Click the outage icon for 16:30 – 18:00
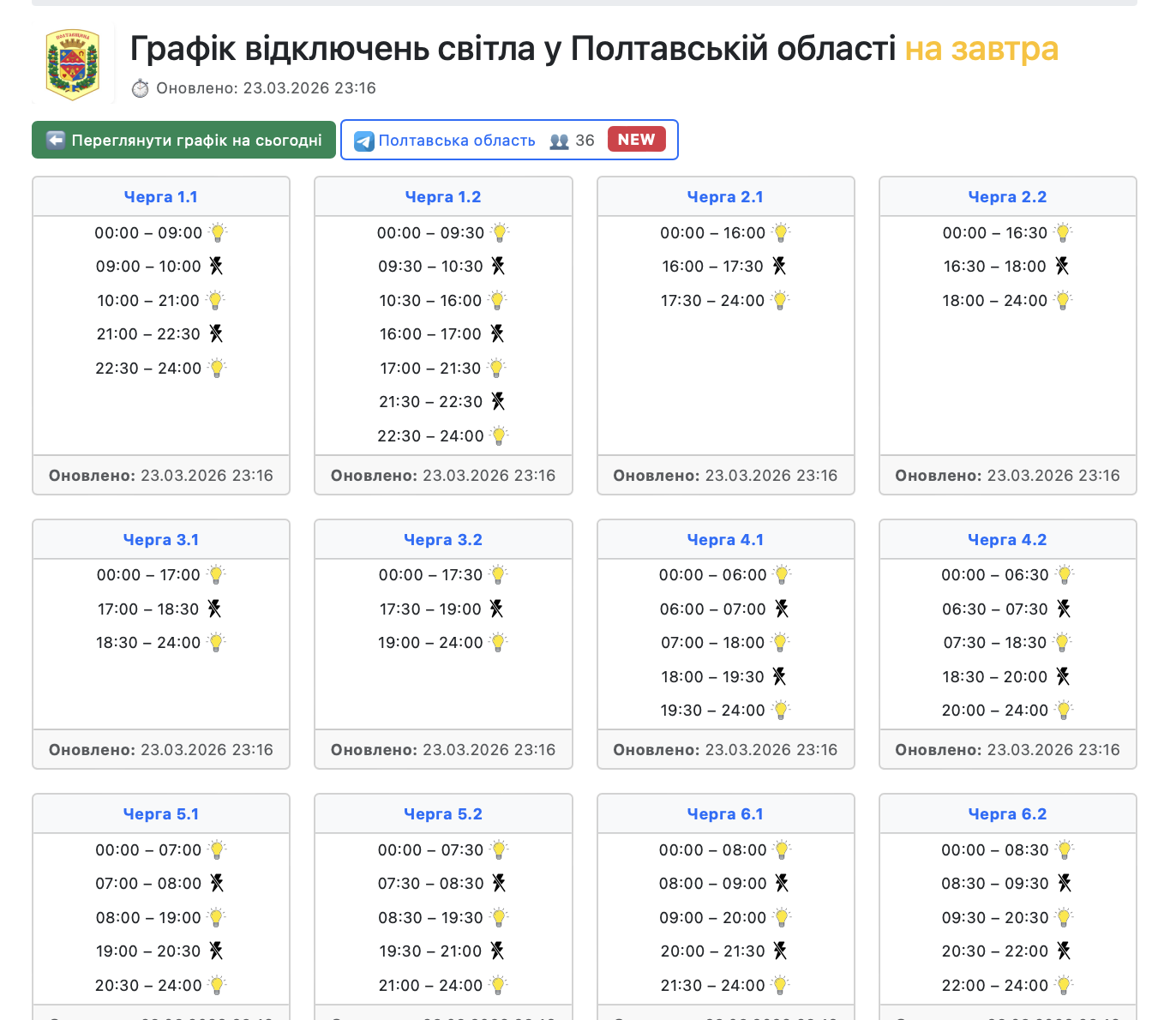Viewport: 1176px width, 1020px height. [x=1062, y=267]
